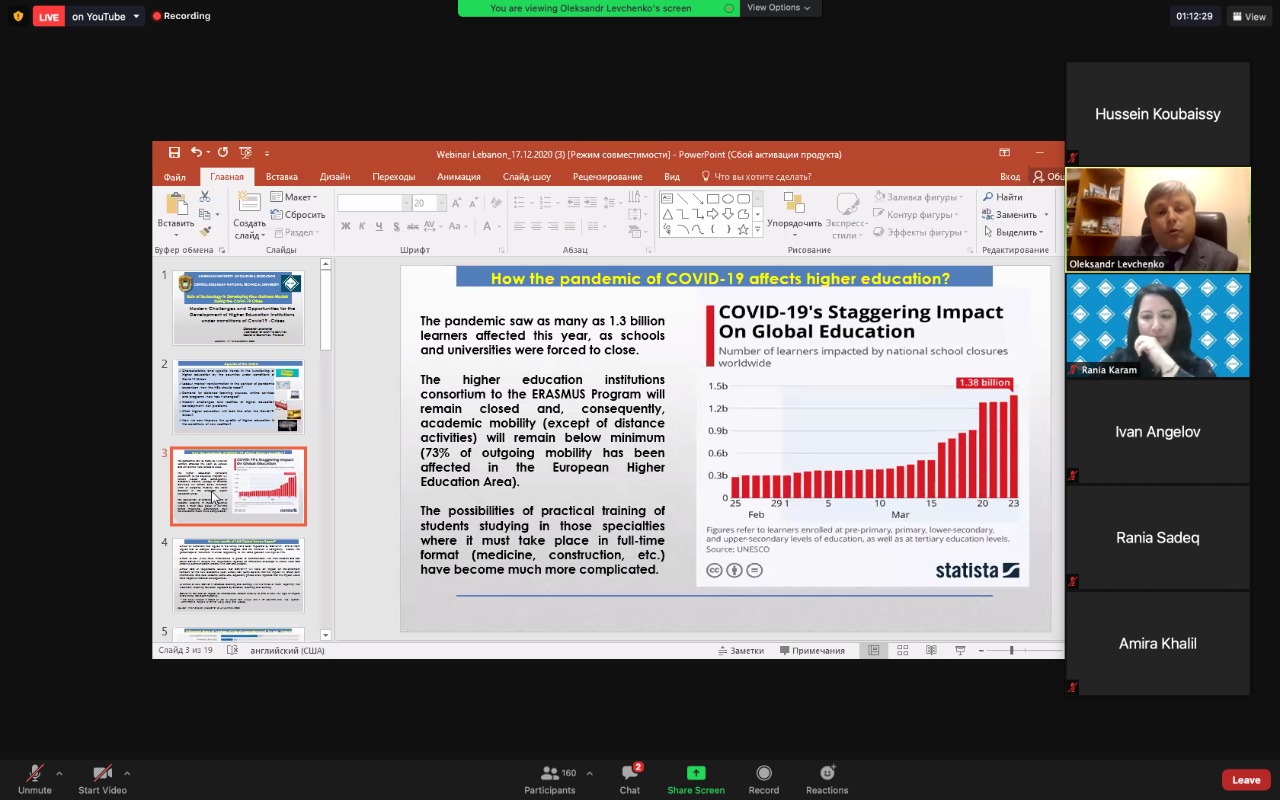Switch to the Вставка ribbon tab

[x=281, y=177]
